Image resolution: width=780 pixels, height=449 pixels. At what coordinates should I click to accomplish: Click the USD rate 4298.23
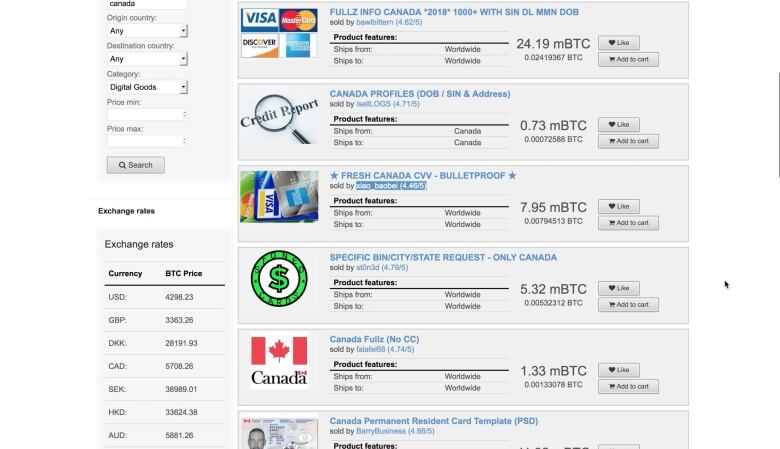coord(179,297)
